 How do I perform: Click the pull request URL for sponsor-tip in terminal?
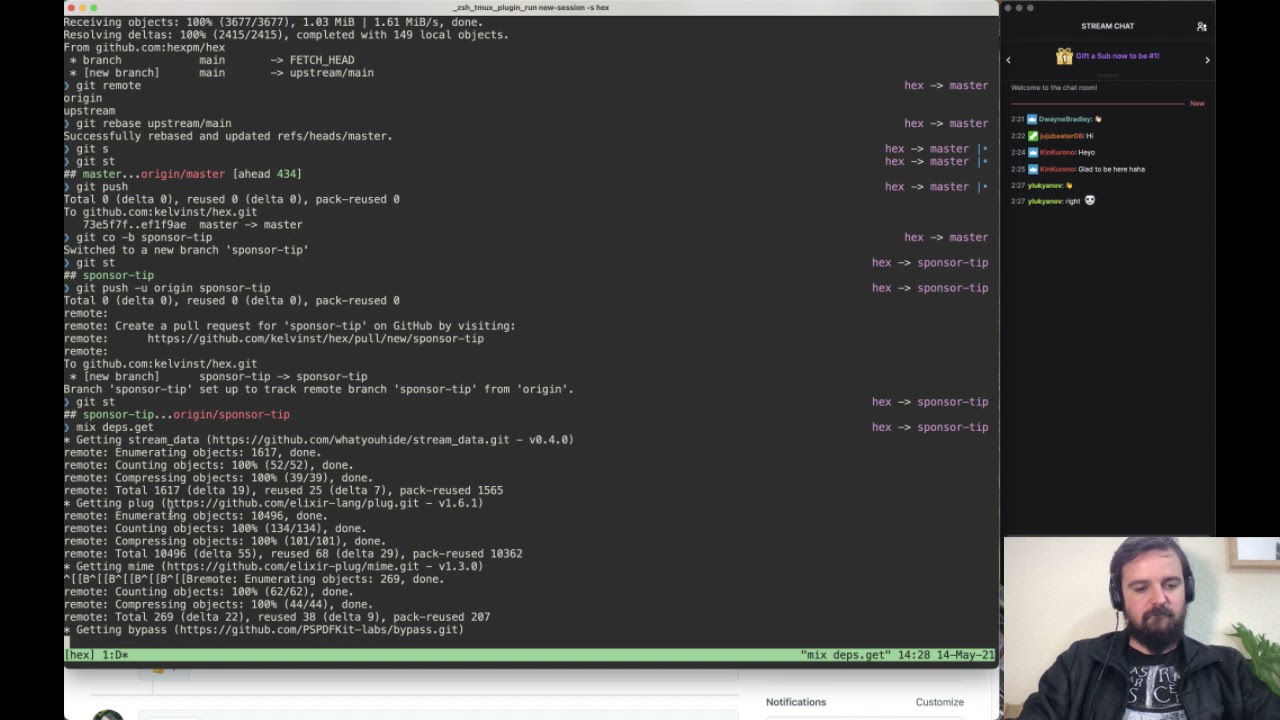[x=315, y=339]
